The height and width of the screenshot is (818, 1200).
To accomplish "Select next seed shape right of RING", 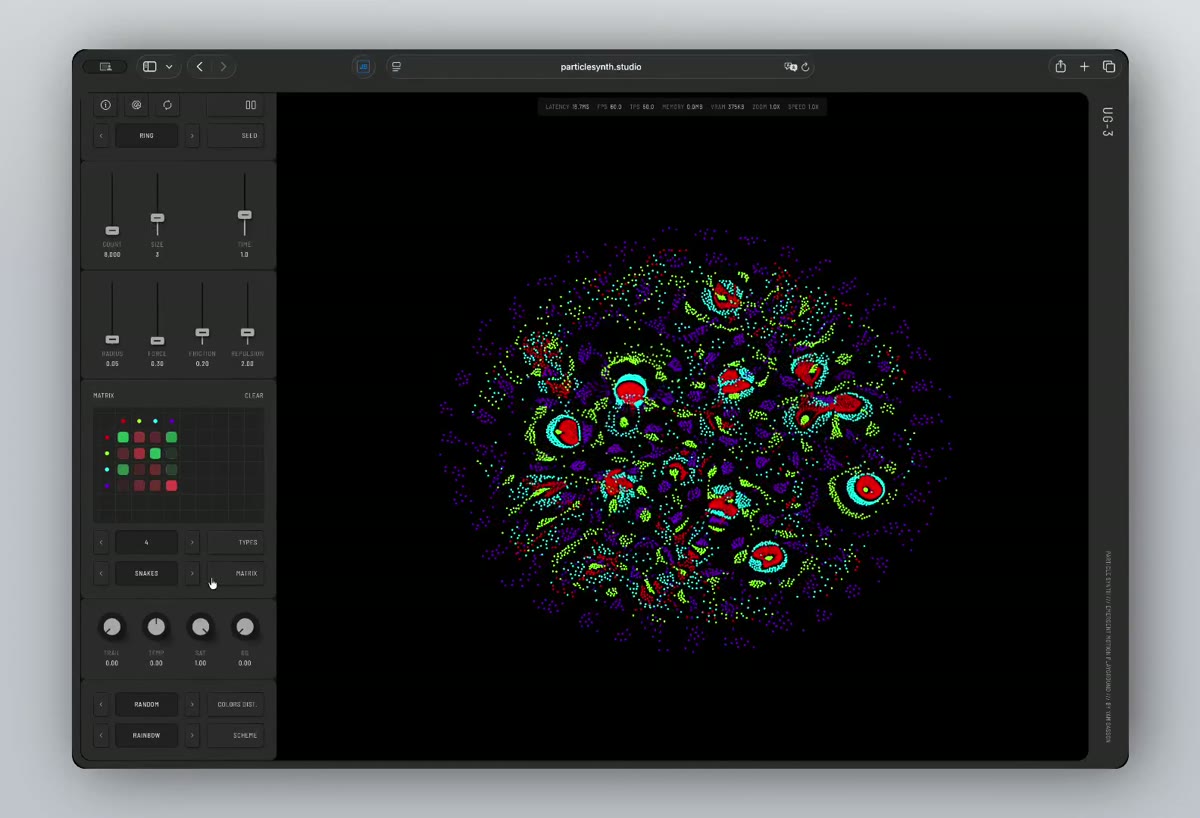I will [x=192, y=135].
